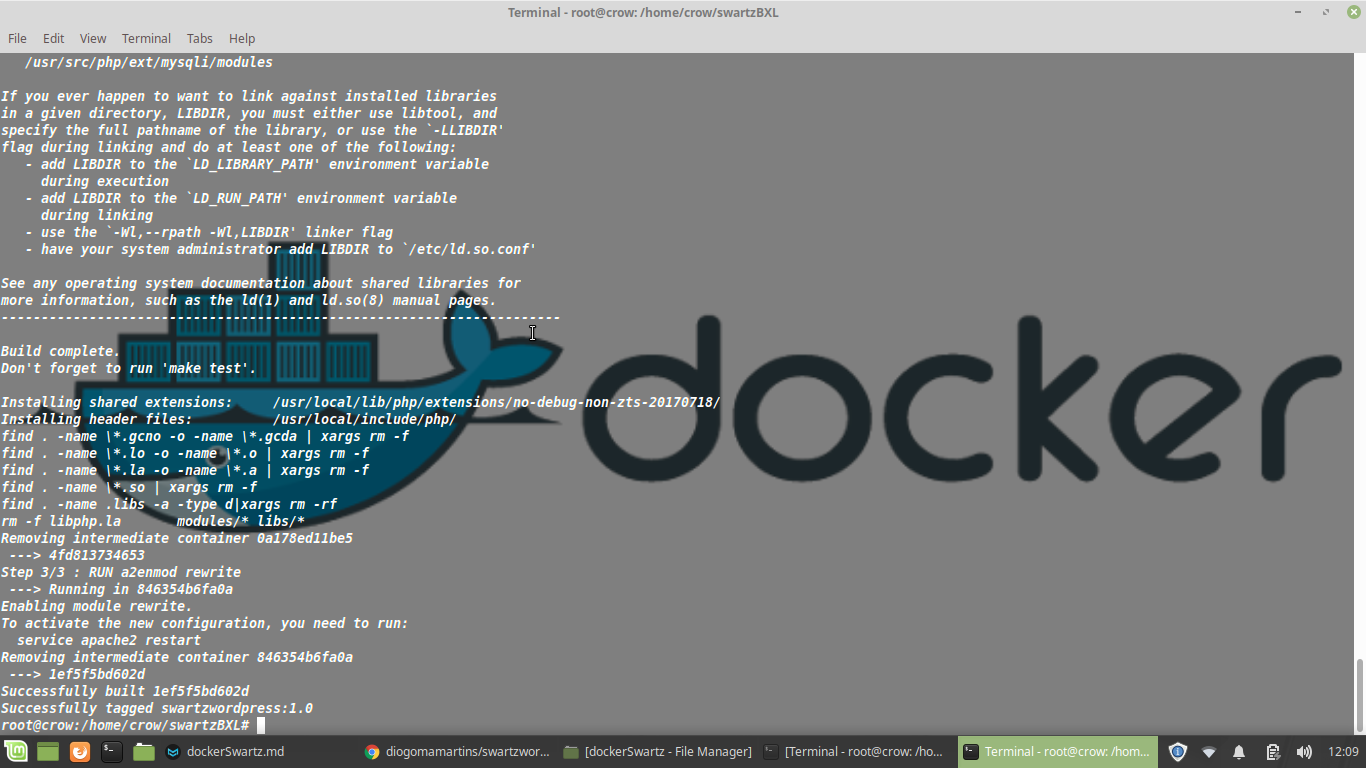This screenshot has height=768, width=1366.
Task: Click the 'Installing header files:' line
Action: 228,419
